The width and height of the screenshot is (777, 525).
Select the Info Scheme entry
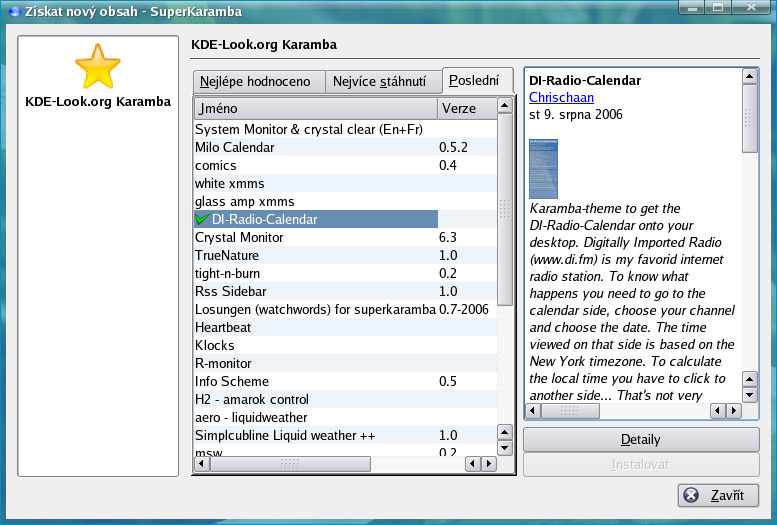345,381
